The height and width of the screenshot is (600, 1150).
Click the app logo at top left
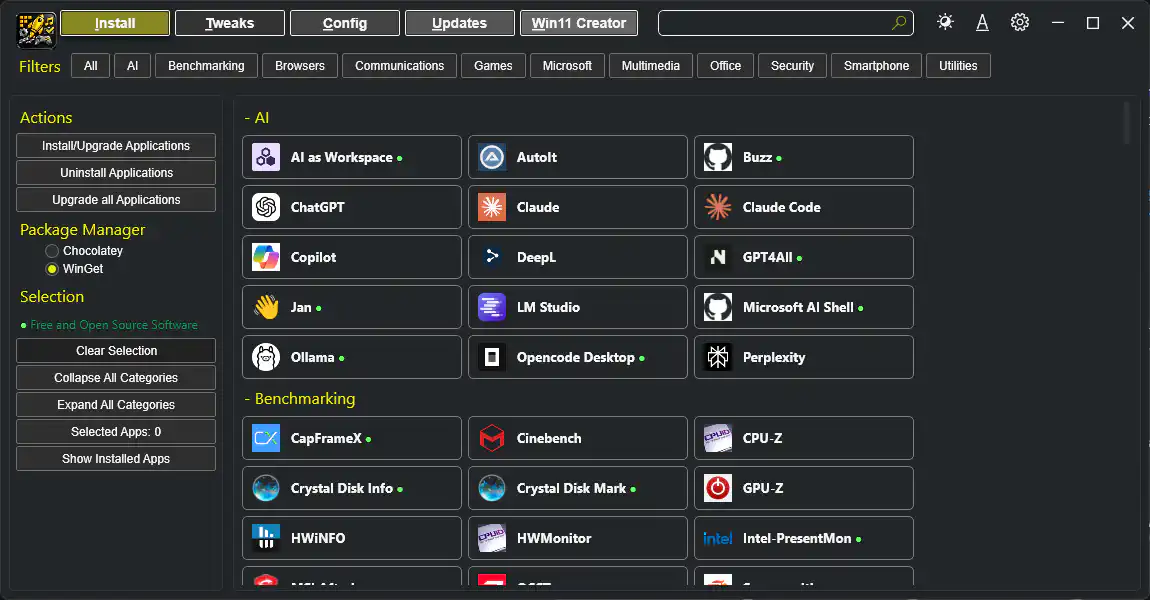tap(36, 29)
